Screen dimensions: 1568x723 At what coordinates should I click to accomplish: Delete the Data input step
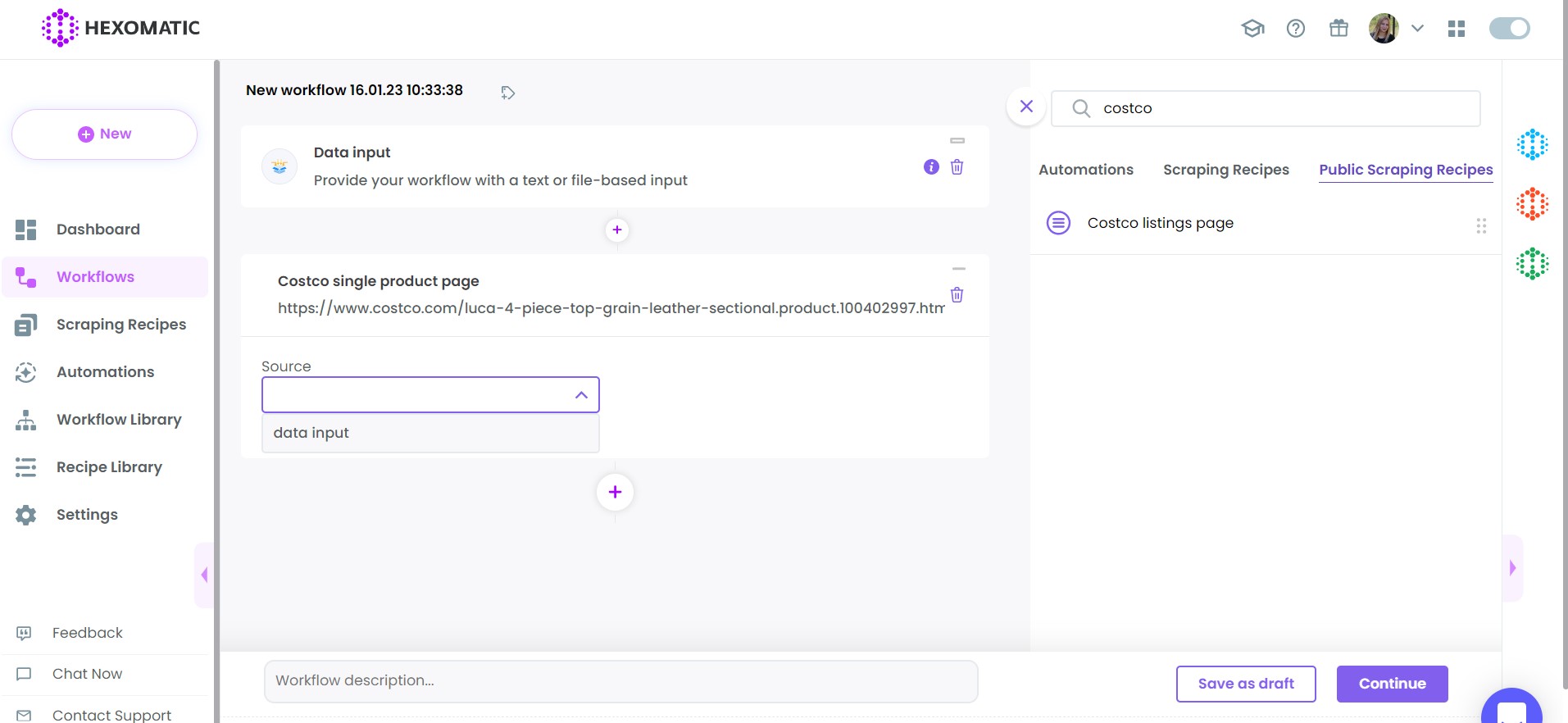[x=957, y=167]
